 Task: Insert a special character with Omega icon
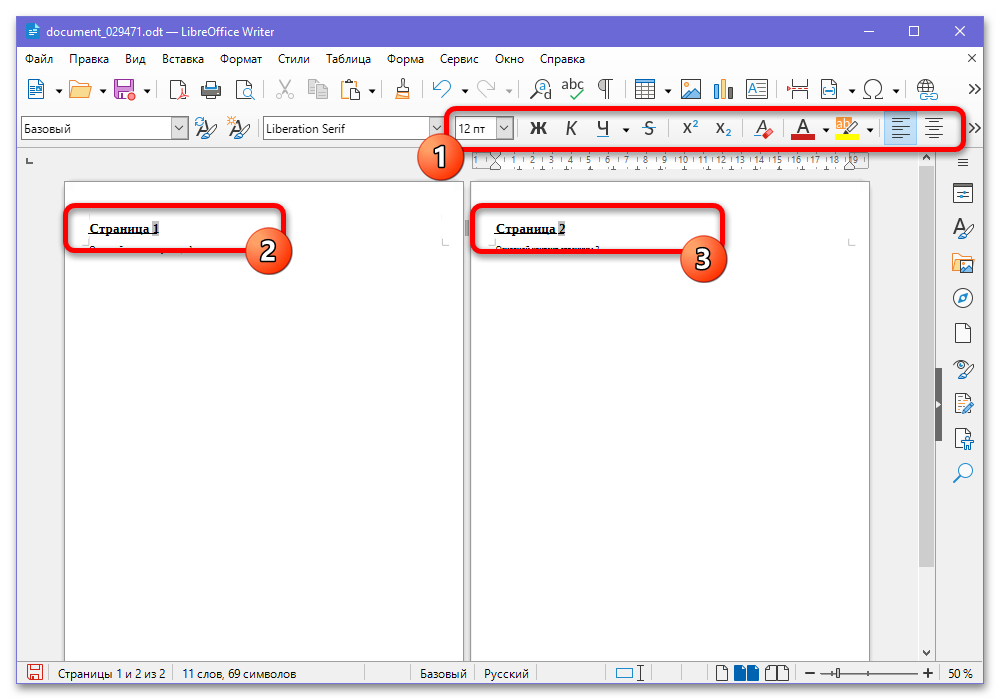[872, 90]
